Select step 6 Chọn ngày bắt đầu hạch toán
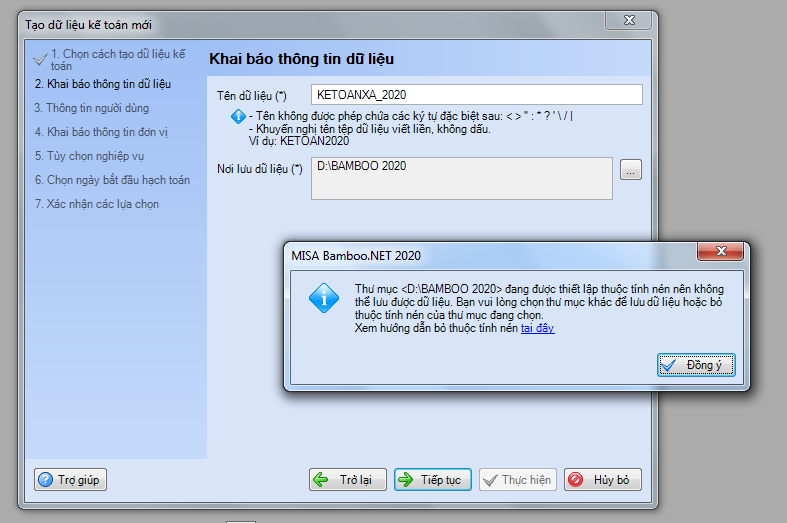 pos(112,180)
